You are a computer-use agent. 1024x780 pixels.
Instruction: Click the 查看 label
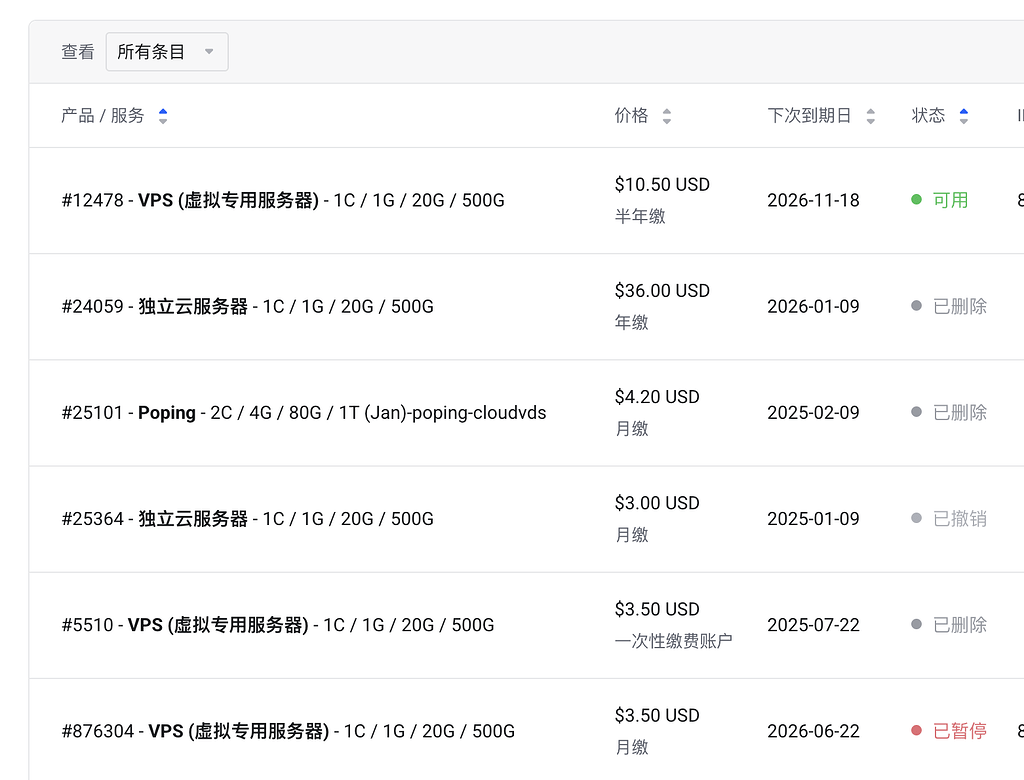[78, 52]
